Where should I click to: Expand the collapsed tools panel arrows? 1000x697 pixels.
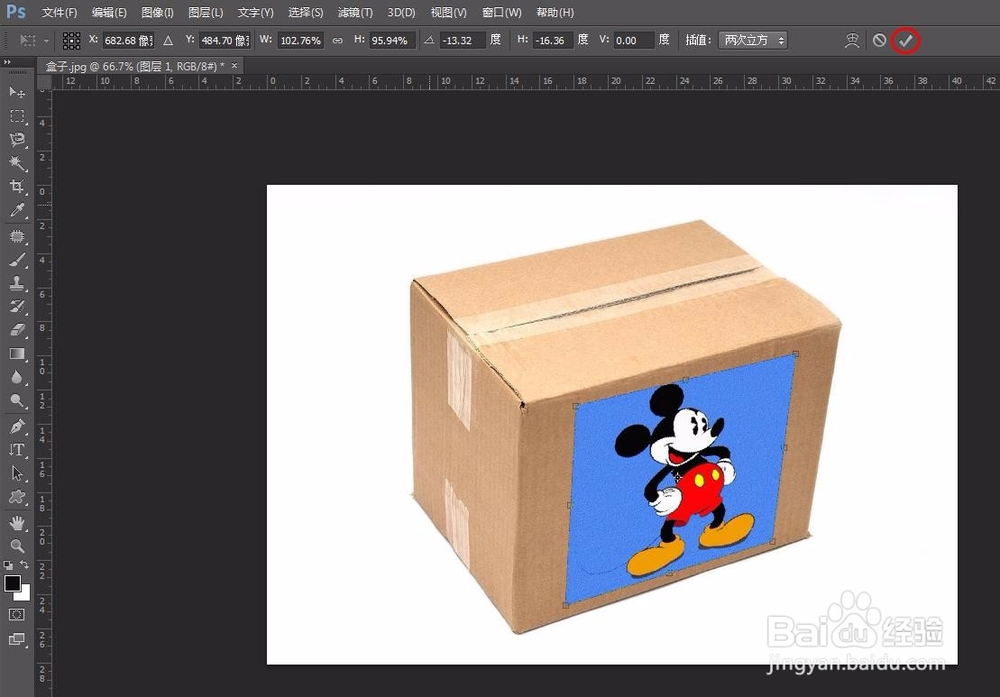click(7, 62)
